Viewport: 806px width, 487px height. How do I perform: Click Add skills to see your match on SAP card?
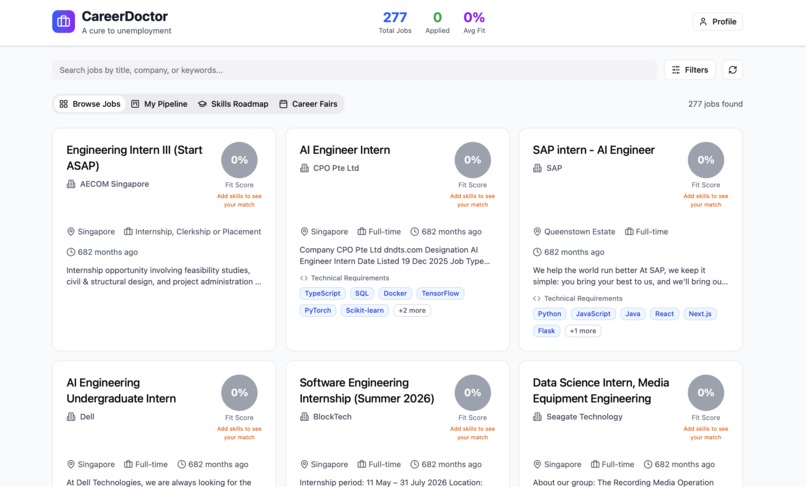pos(706,201)
